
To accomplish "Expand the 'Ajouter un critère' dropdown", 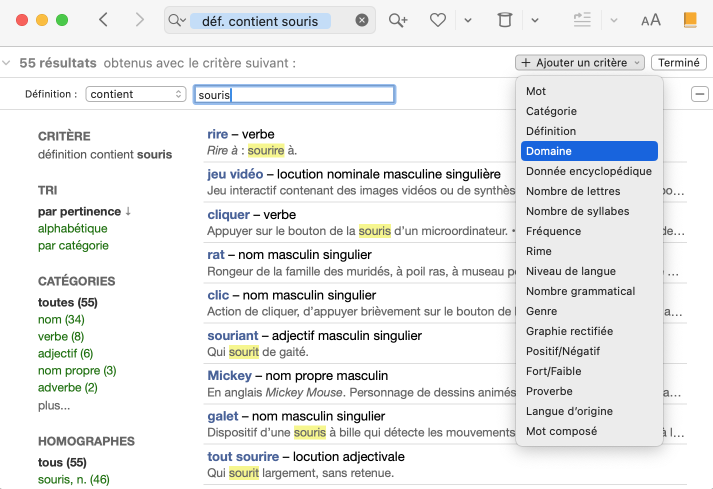I will point(581,63).
